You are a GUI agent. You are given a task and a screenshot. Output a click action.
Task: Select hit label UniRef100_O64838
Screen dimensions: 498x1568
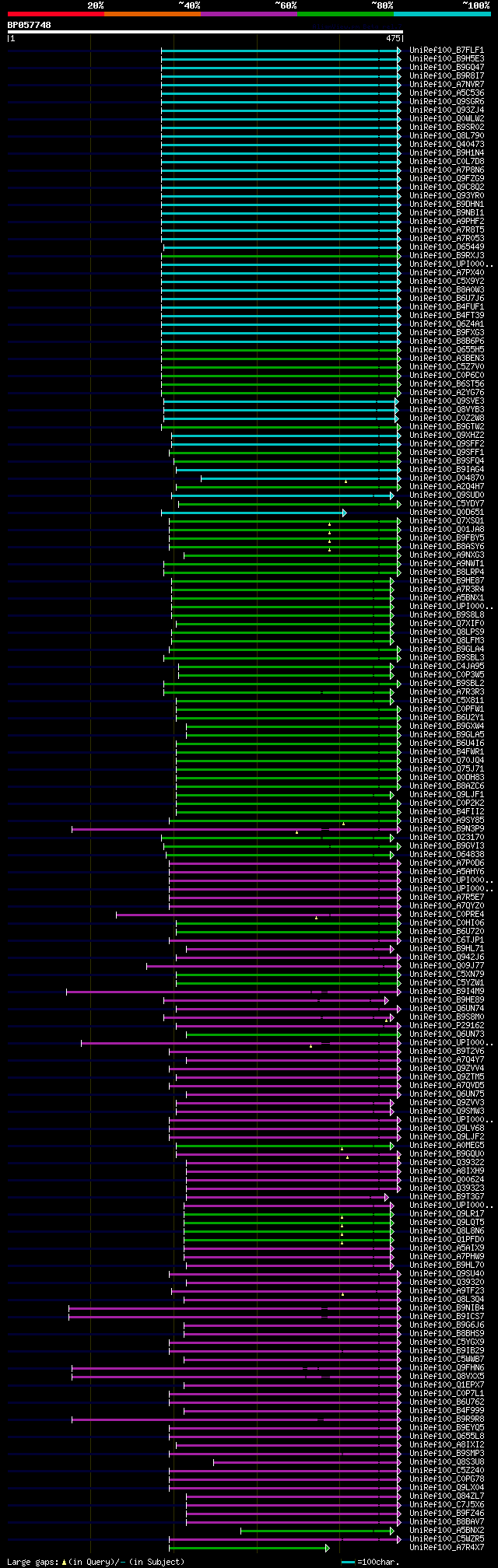pos(447,854)
